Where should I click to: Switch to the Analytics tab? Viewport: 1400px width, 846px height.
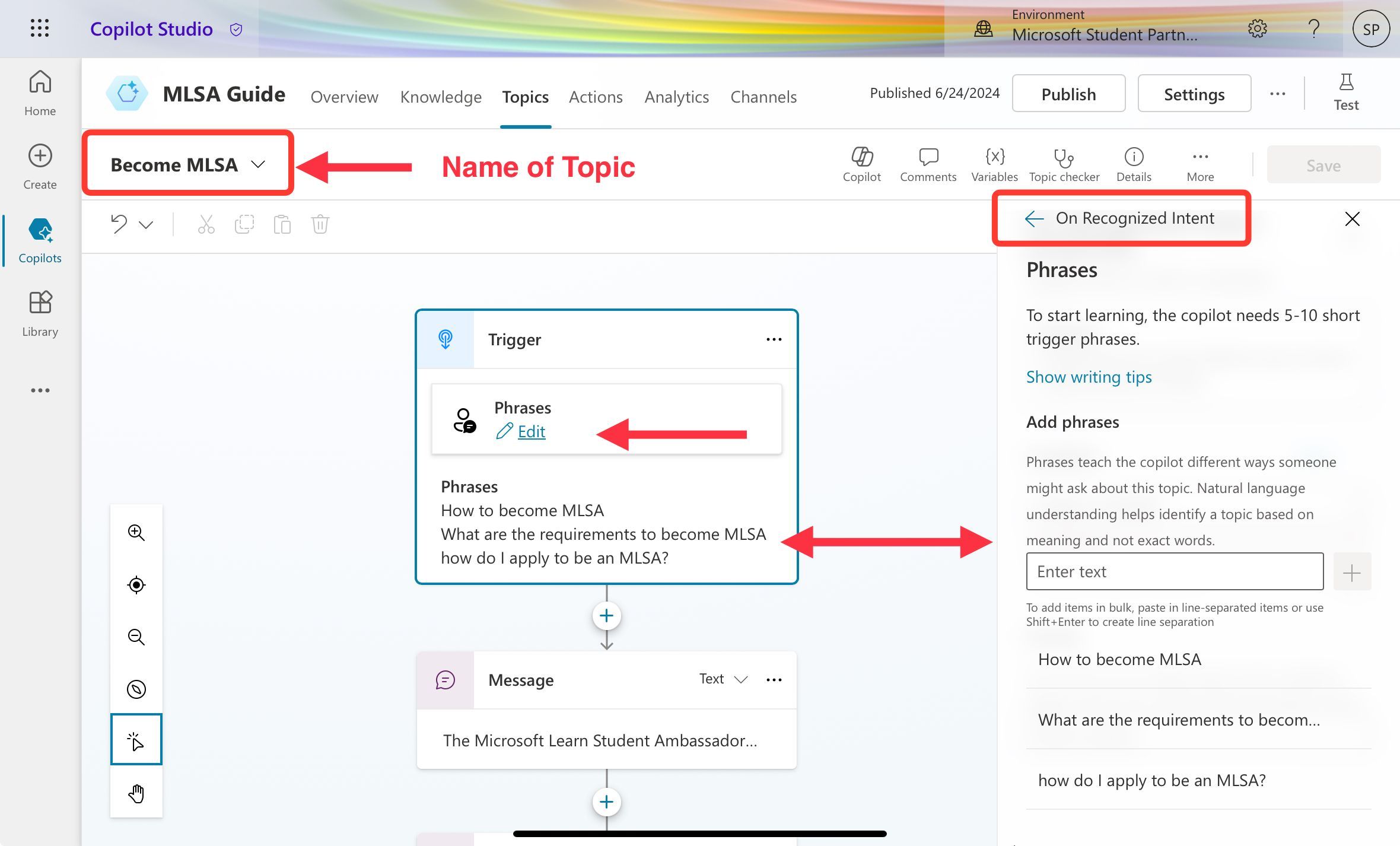(676, 97)
